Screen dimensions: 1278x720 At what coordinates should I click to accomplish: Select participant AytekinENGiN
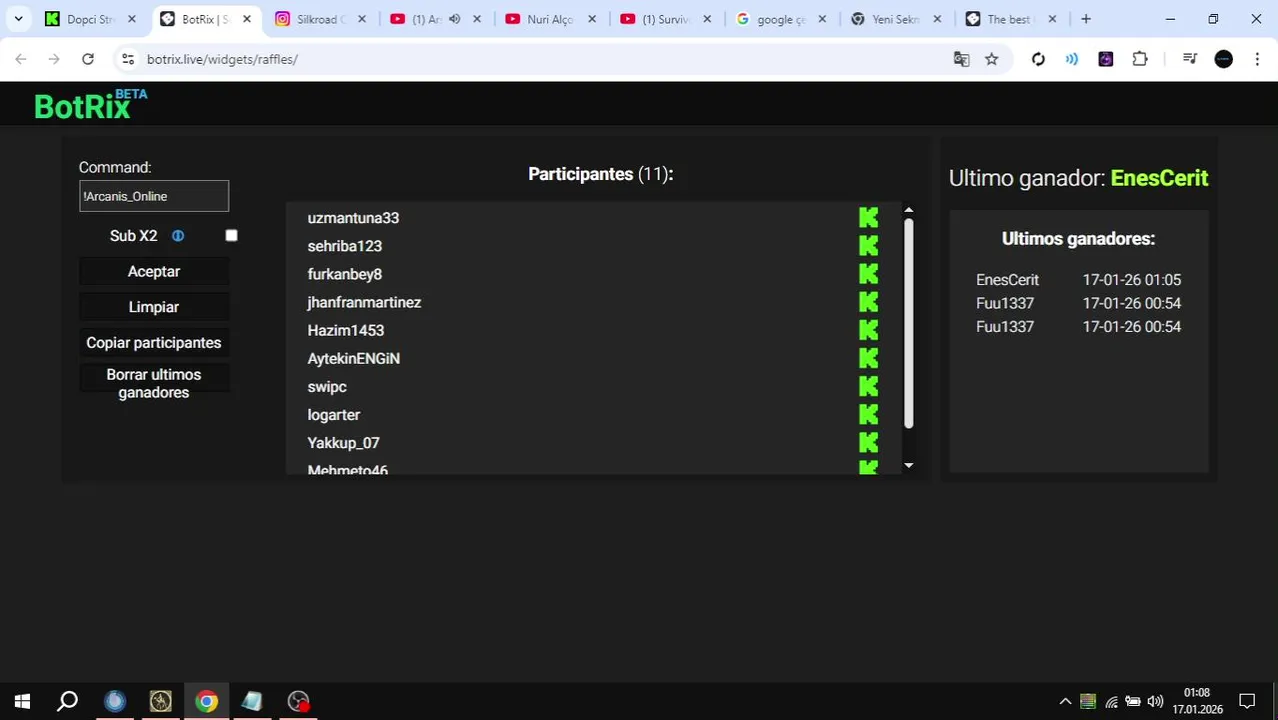pyautogui.click(x=354, y=358)
